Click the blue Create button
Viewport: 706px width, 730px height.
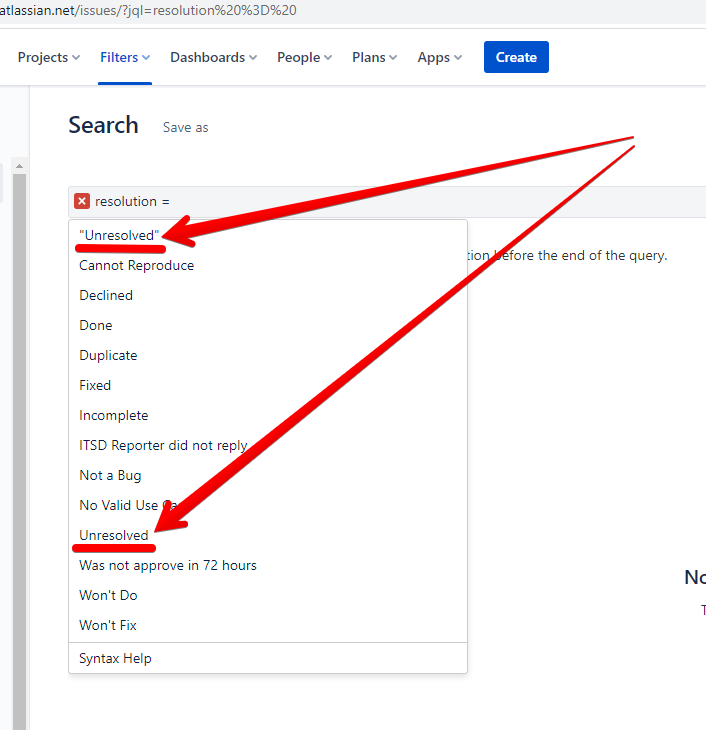tap(516, 57)
